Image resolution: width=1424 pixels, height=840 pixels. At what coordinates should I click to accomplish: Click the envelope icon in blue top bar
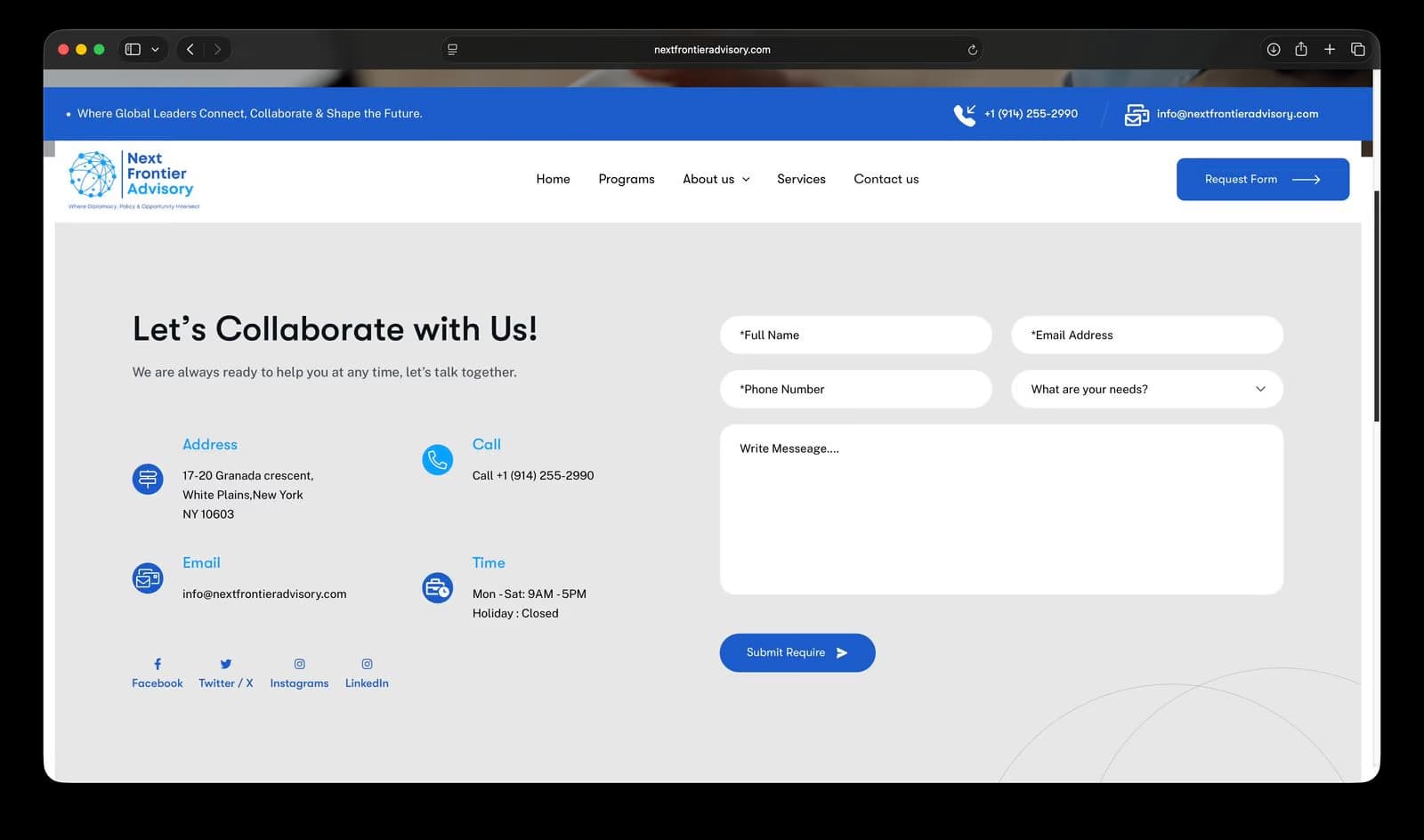(1137, 115)
